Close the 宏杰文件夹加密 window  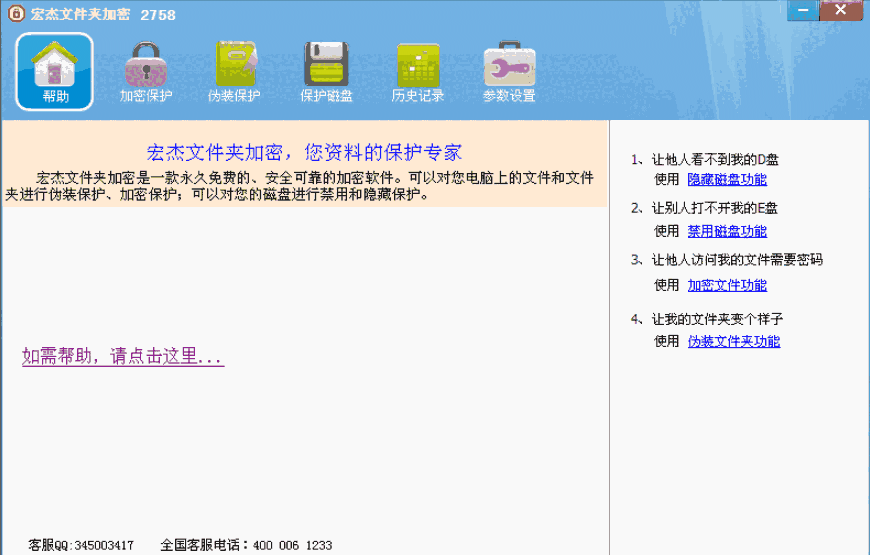click(x=841, y=10)
